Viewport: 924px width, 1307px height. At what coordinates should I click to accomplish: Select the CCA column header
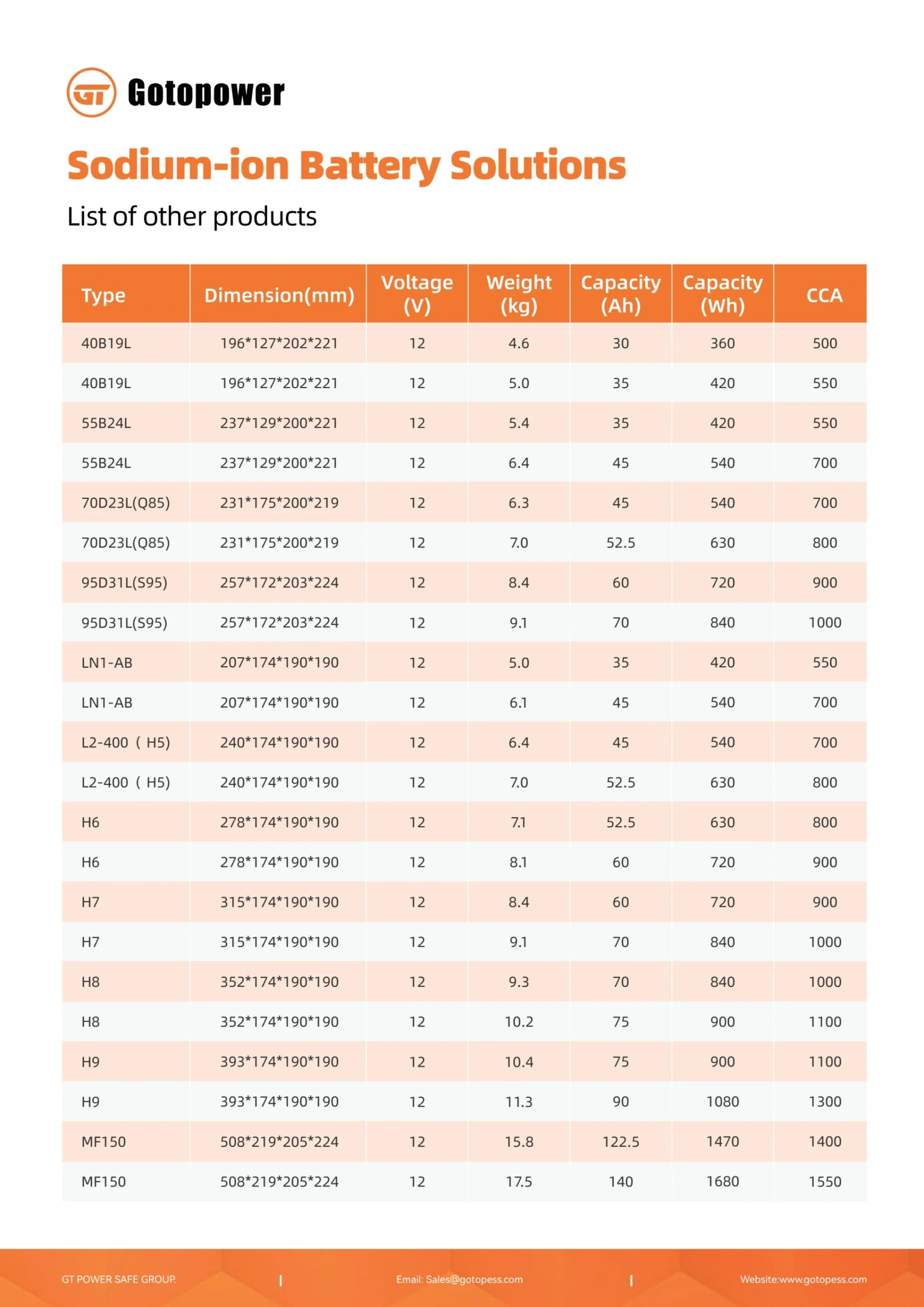(824, 295)
